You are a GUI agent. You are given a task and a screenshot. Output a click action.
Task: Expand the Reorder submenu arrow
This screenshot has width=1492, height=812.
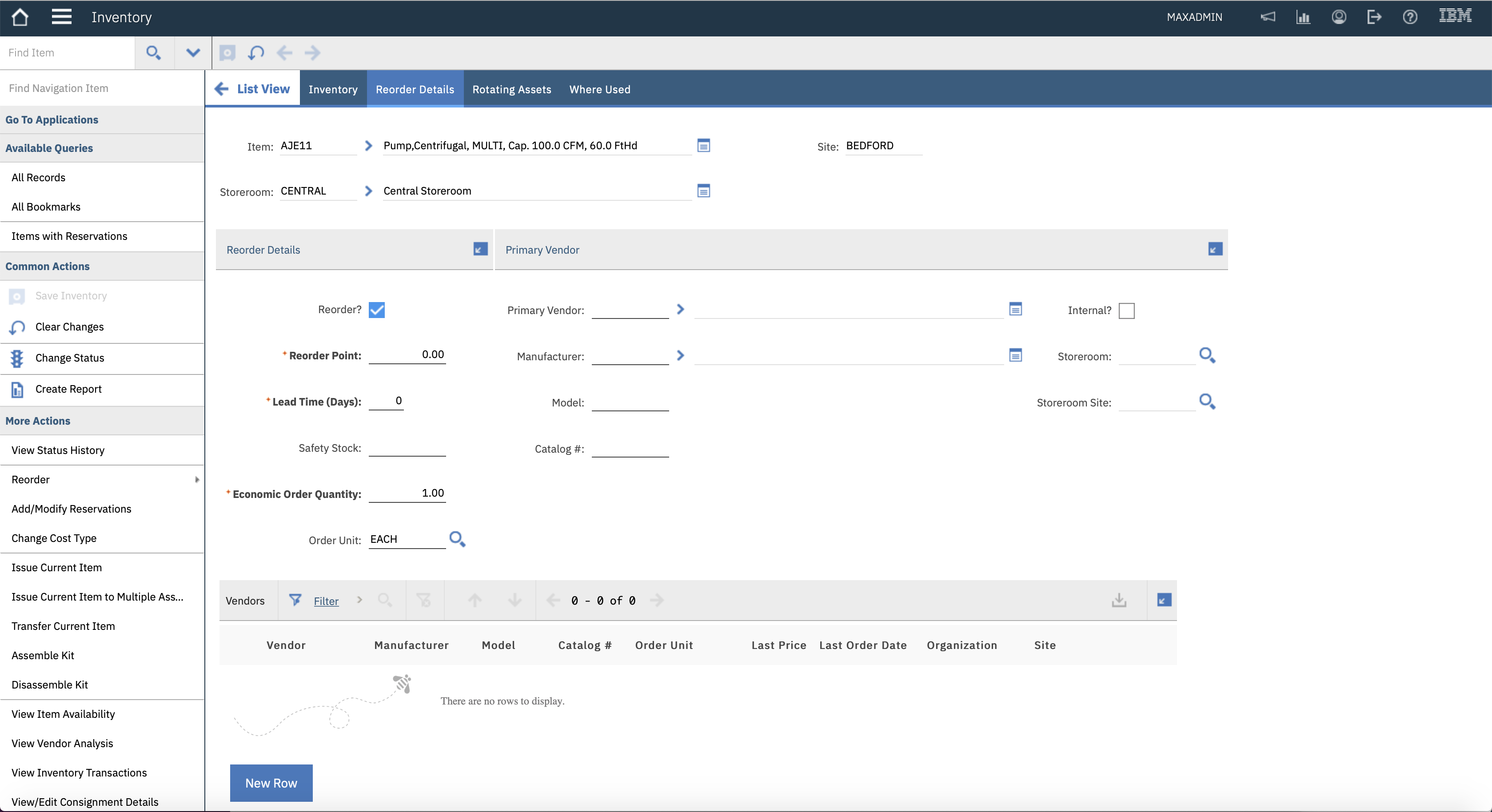click(x=197, y=480)
